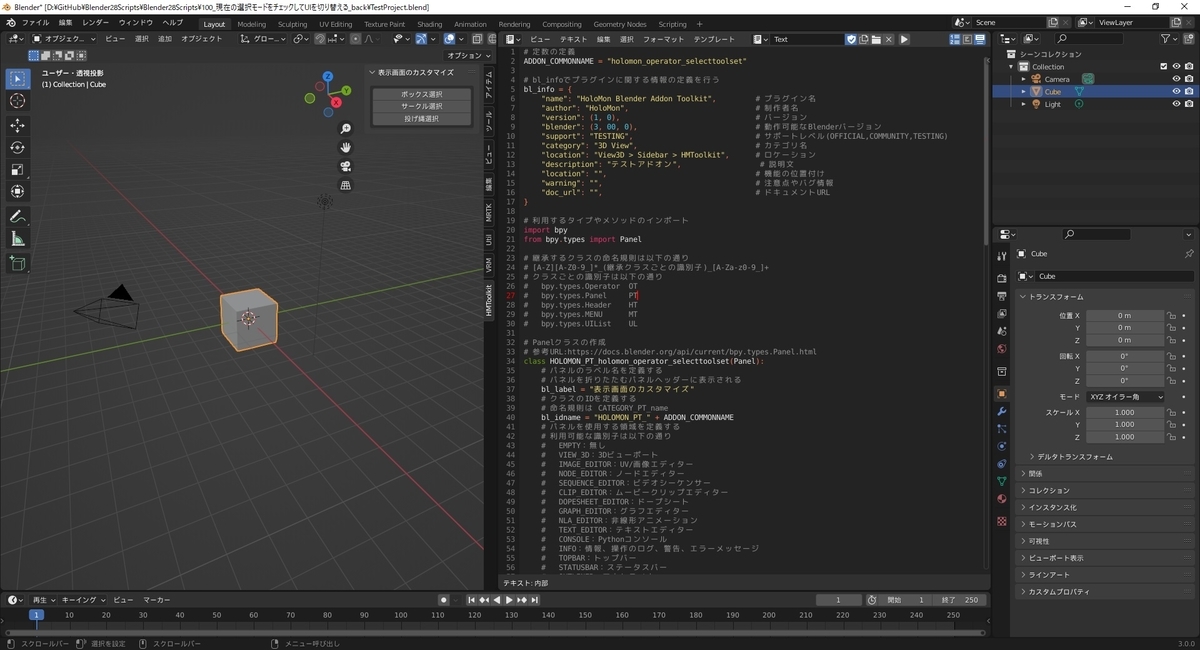The width and height of the screenshot is (1200, 650).
Task: Open the HMToolkit sidebar tab
Action: coord(489,300)
